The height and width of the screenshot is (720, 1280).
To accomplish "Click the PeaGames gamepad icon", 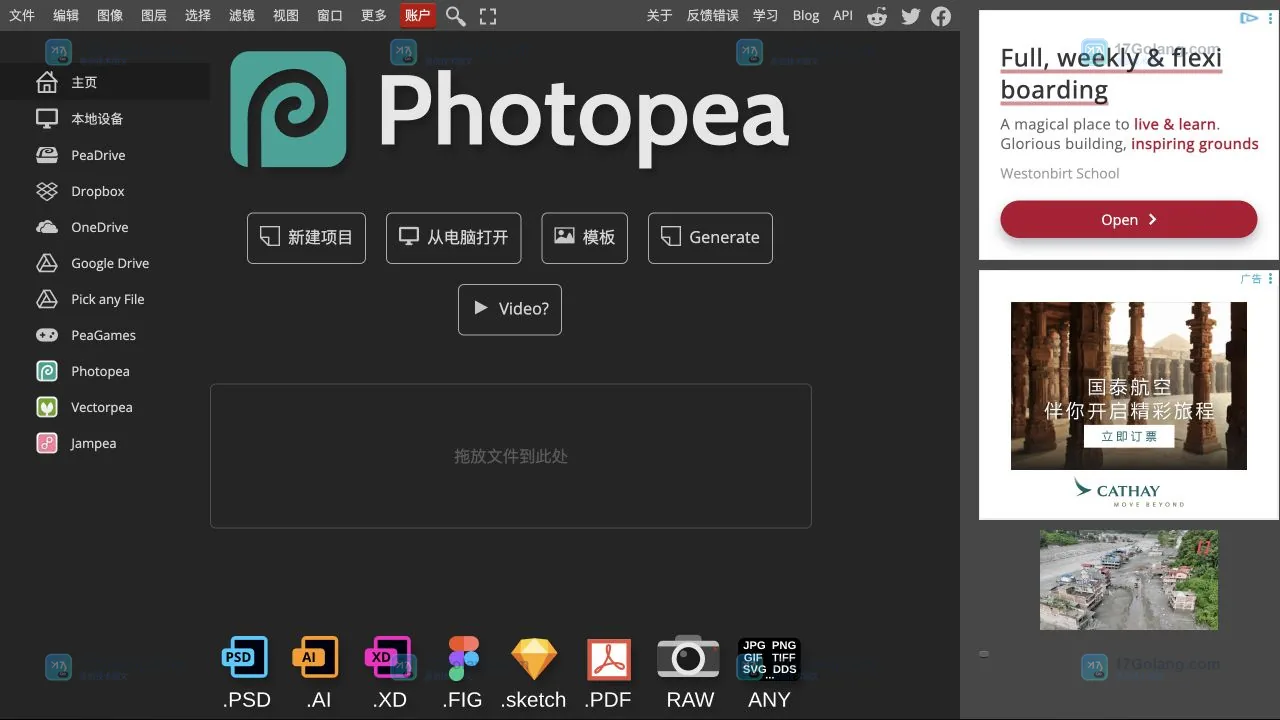I will (47, 335).
